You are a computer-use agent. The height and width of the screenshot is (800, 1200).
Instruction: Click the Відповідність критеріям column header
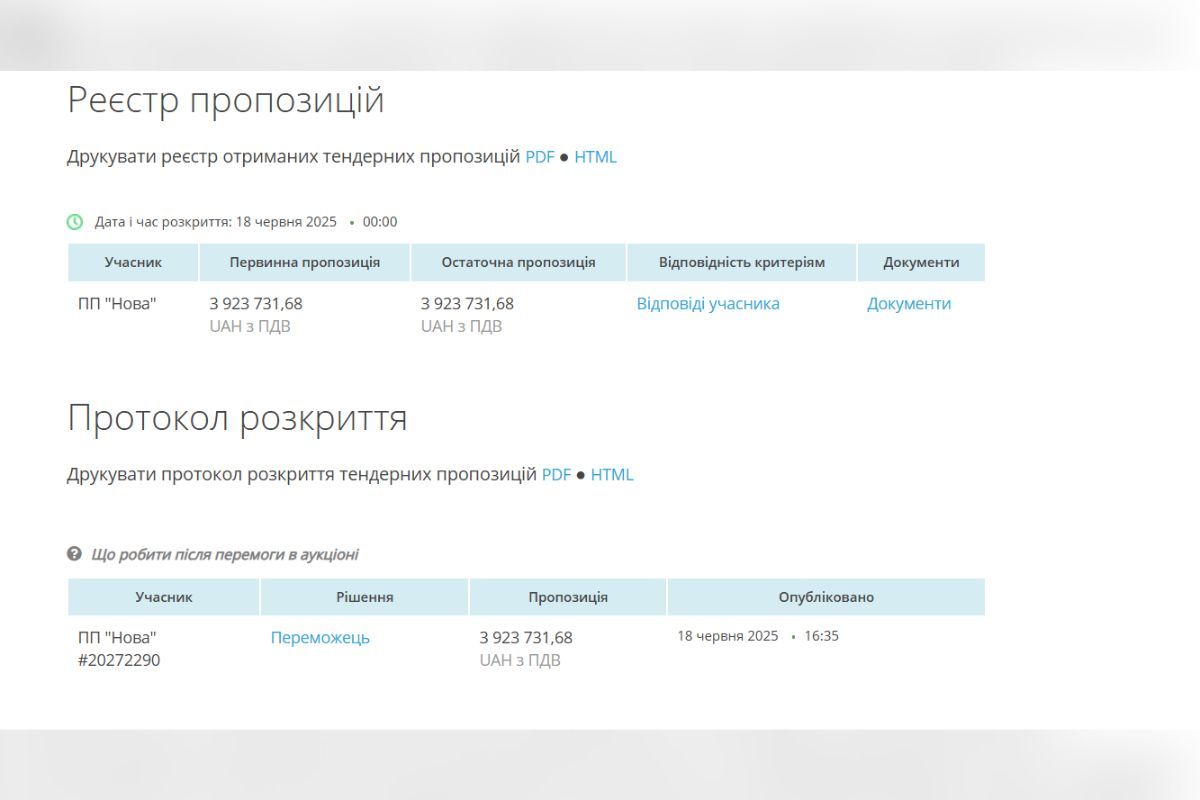tap(740, 261)
